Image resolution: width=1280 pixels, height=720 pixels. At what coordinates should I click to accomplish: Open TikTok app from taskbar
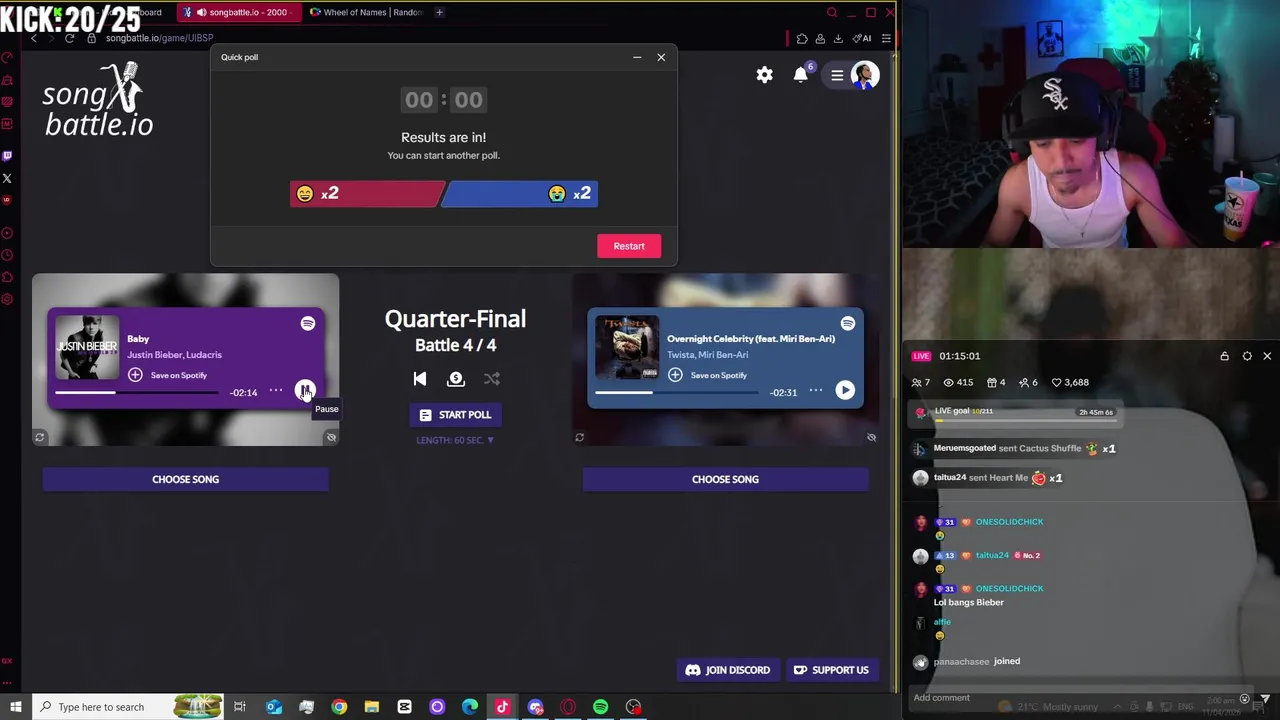pos(502,707)
